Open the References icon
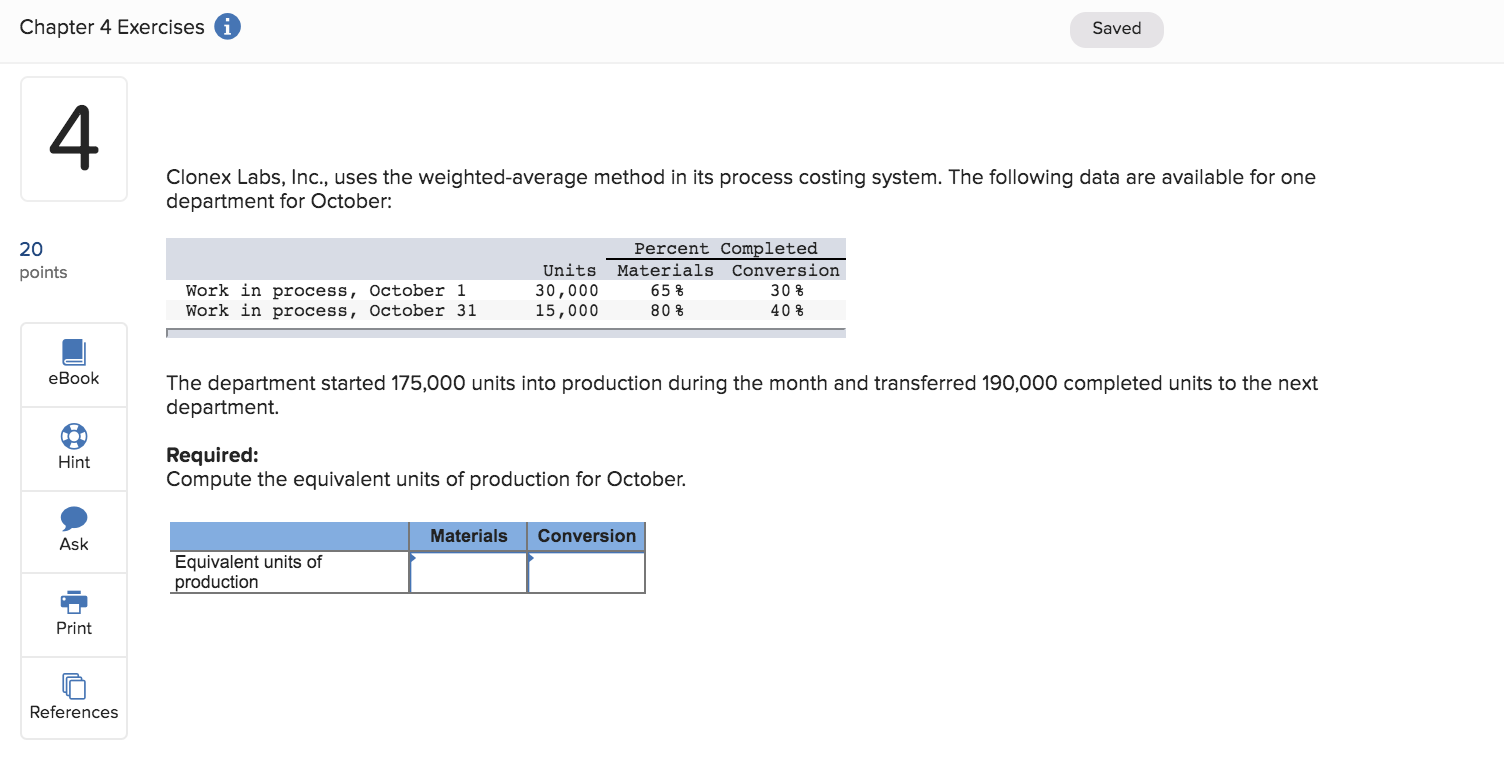Image resolution: width=1504 pixels, height=776 pixels. (x=74, y=686)
